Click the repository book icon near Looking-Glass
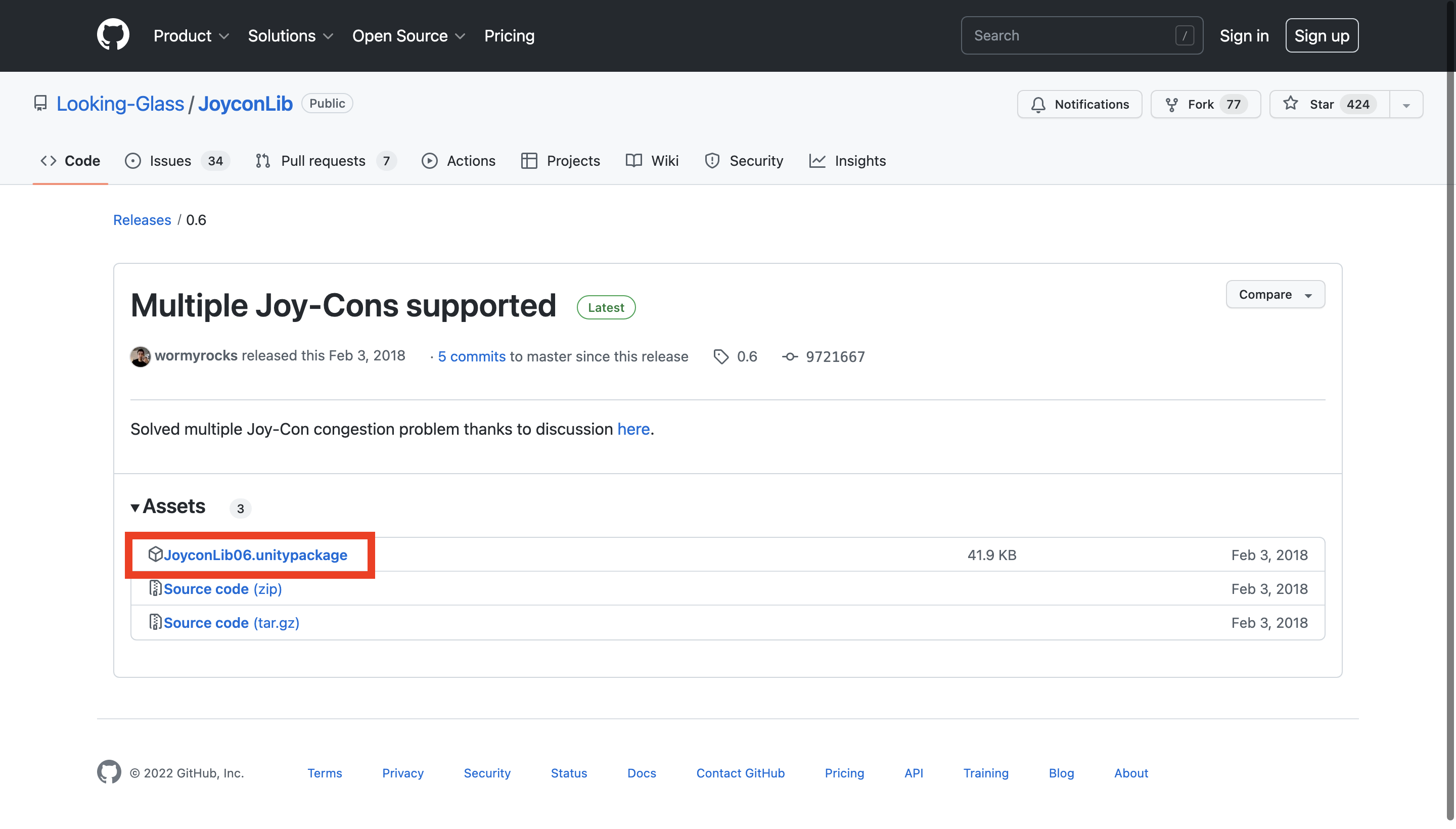 (x=40, y=103)
